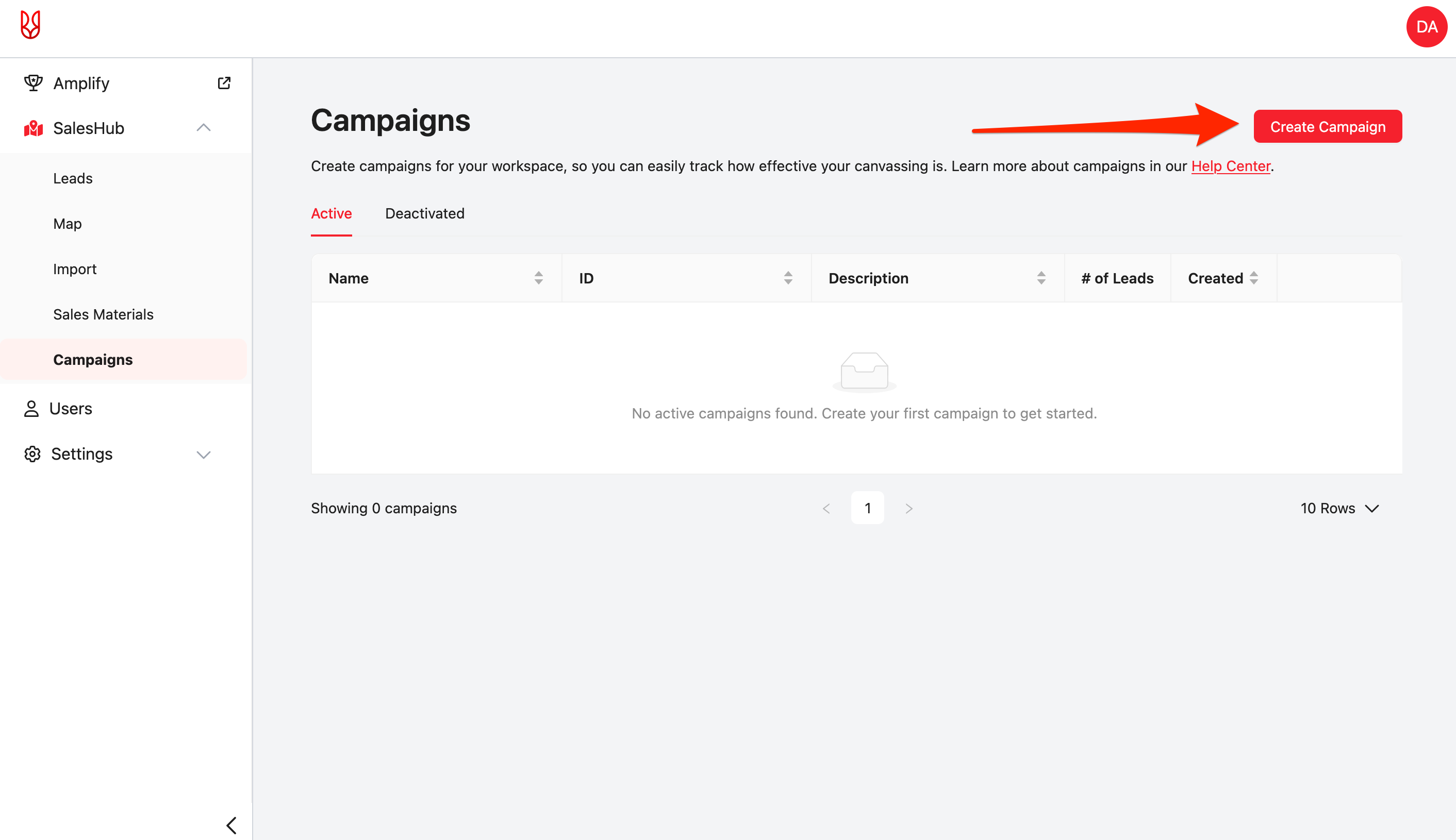
Task: Click the red fox logo icon
Action: [x=30, y=25]
